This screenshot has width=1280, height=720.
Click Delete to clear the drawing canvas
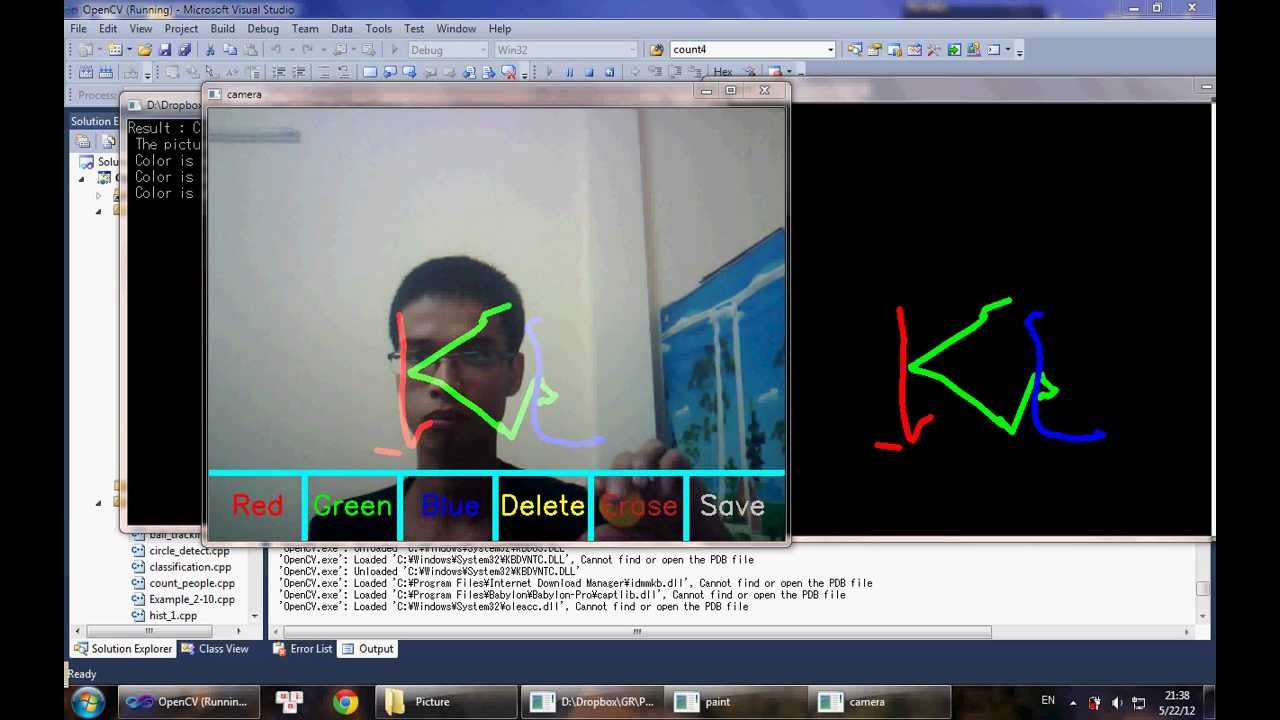(541, 506)
